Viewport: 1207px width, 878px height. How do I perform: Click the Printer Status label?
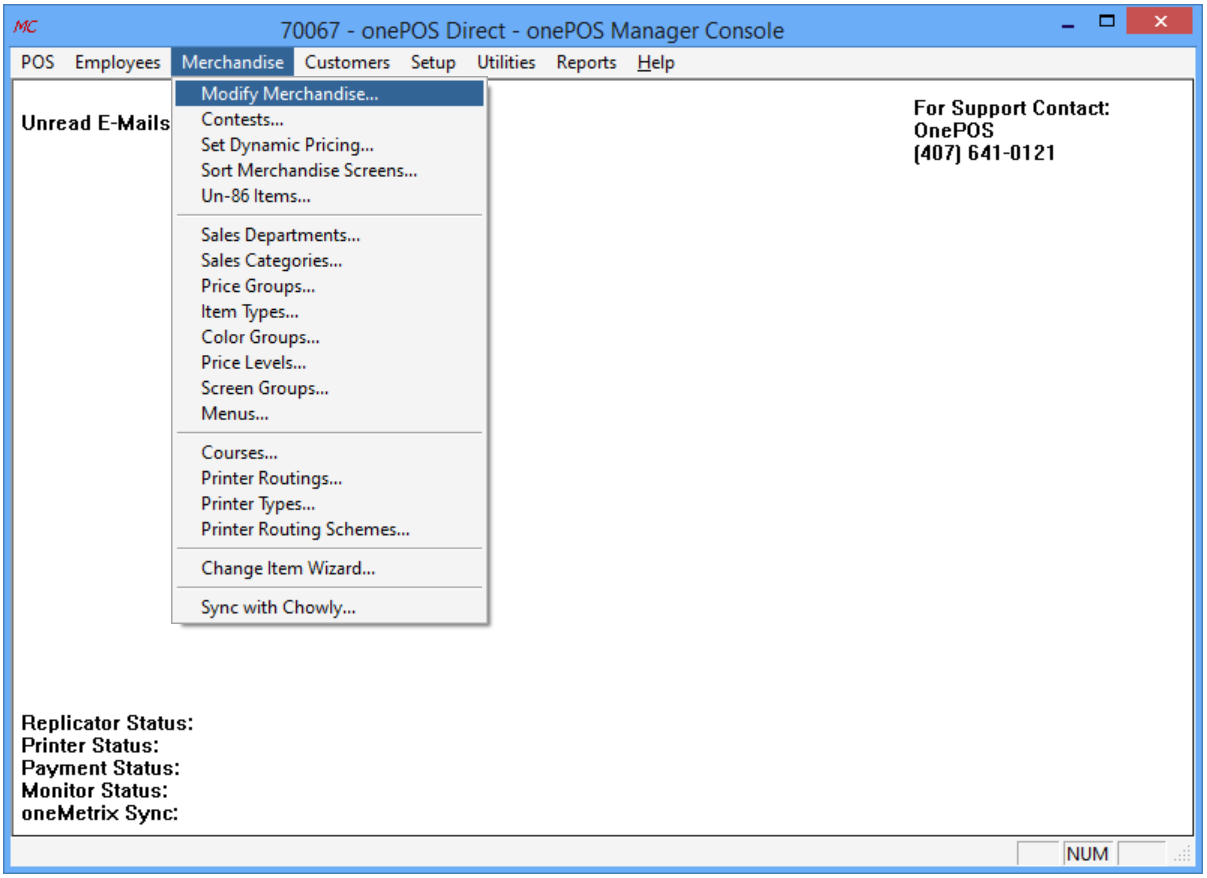tap(90, 746)
